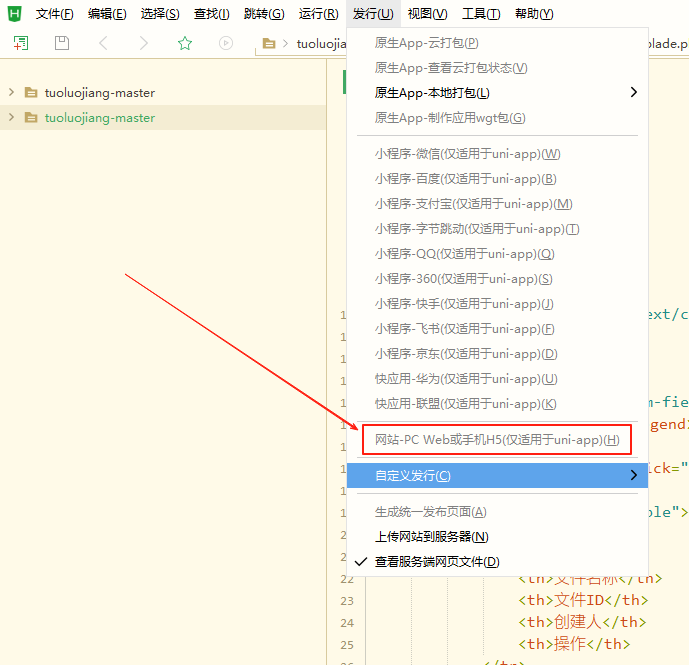Open the 帮助(Y) menu
The height and width of the screenshot is (665, 689).
(534, 14)
